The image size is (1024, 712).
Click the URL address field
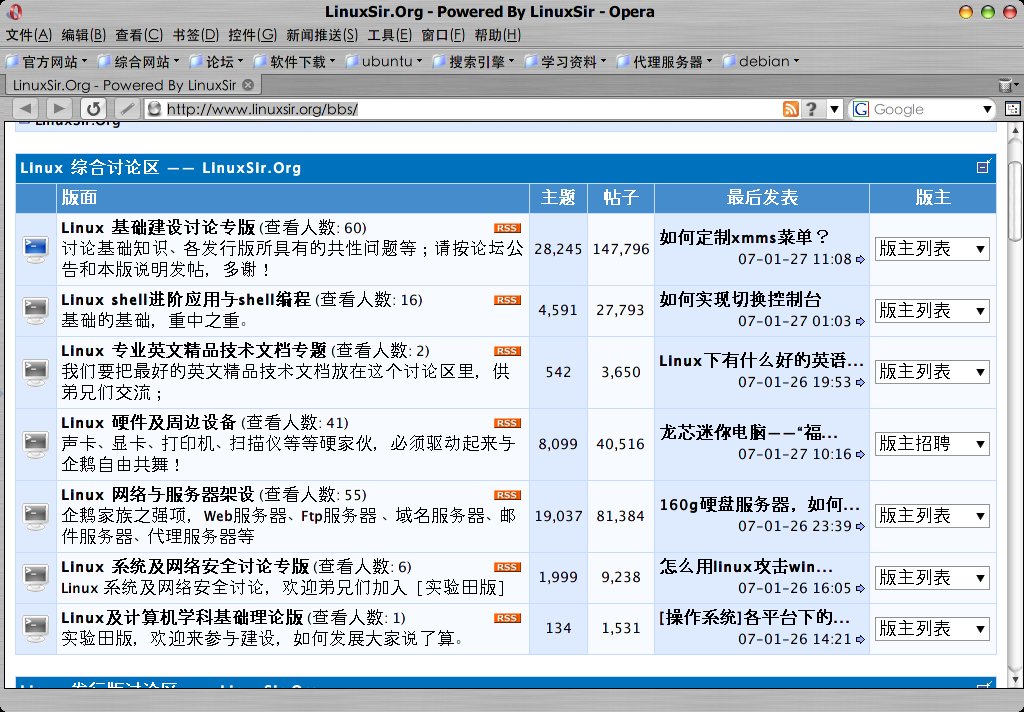464,109
